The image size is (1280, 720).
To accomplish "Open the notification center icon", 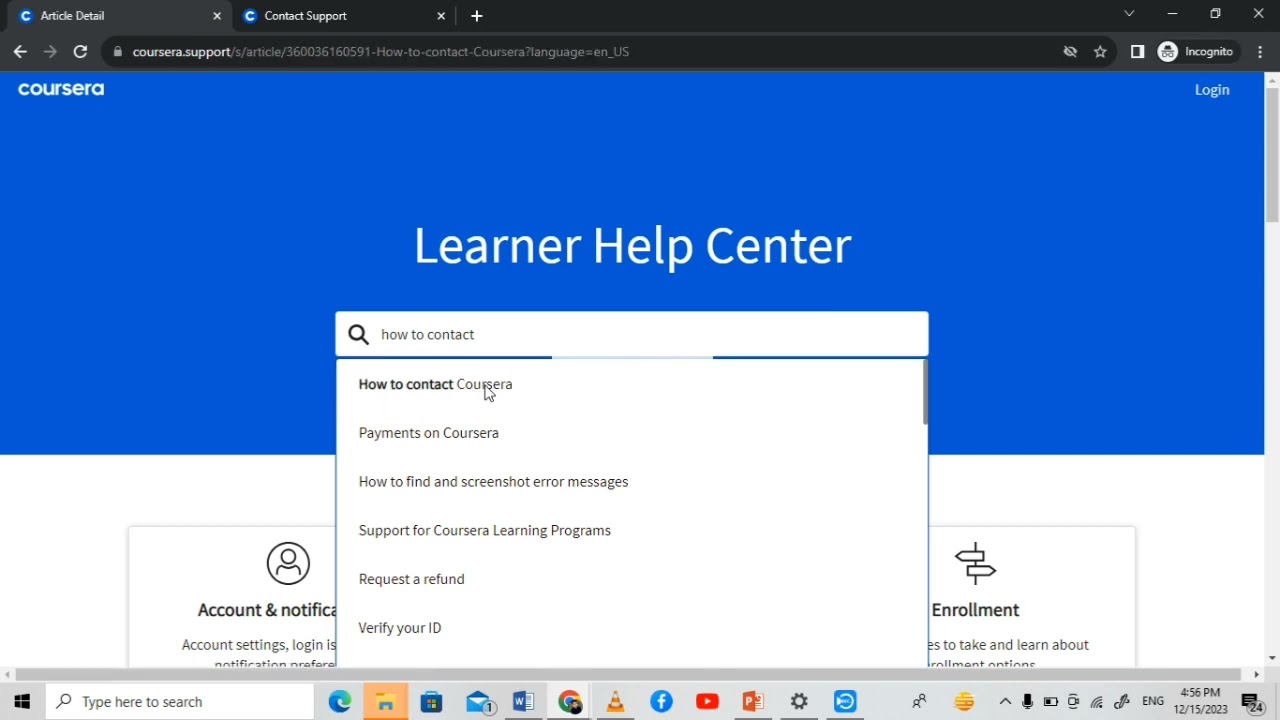I will (1251, 702).
